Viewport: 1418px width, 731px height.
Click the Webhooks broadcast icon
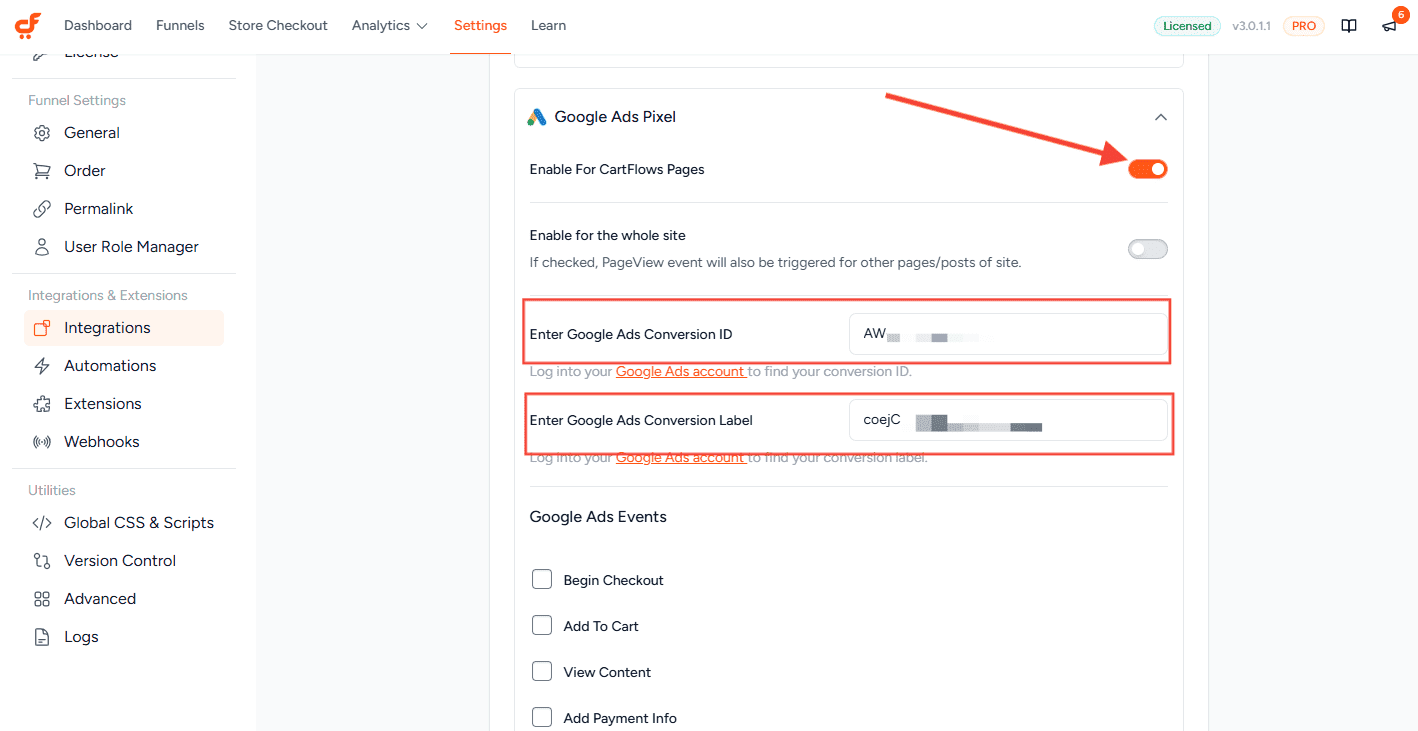pos(42,442)
